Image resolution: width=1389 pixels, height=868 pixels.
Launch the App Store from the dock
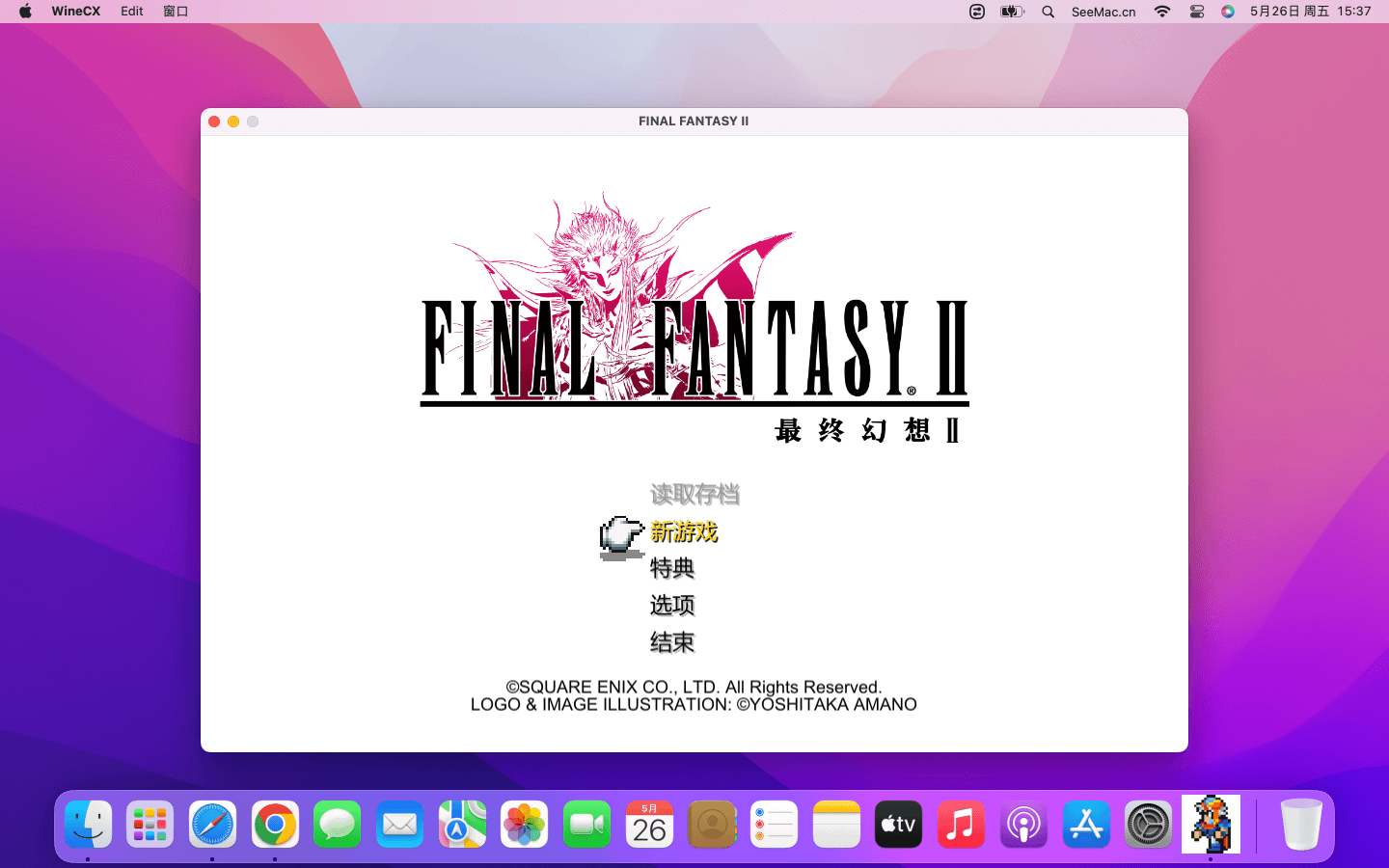(1086, 825)
